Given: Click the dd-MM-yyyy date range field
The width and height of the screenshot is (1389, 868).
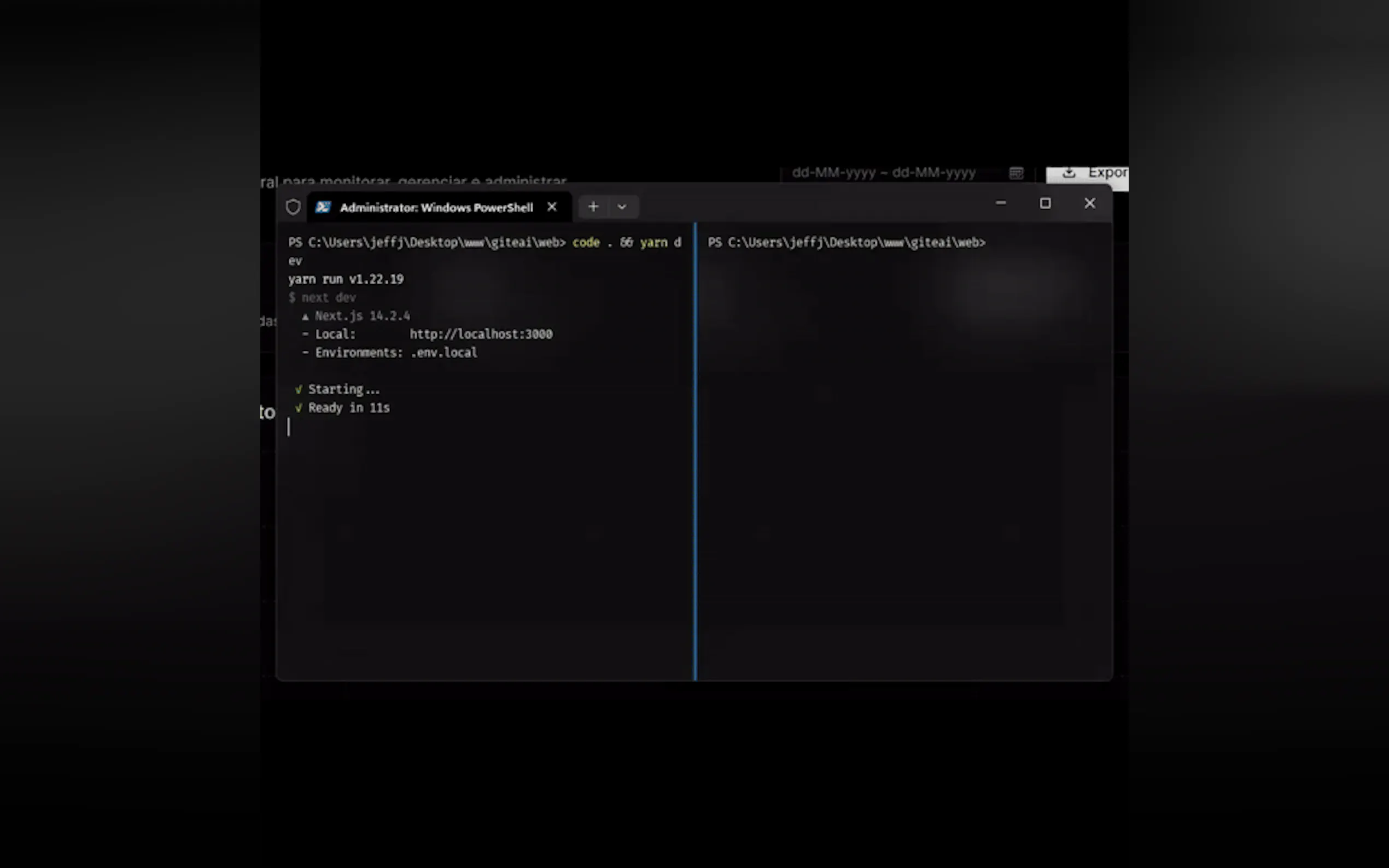Looking at the screenshot, I should [x=883, y=173].
